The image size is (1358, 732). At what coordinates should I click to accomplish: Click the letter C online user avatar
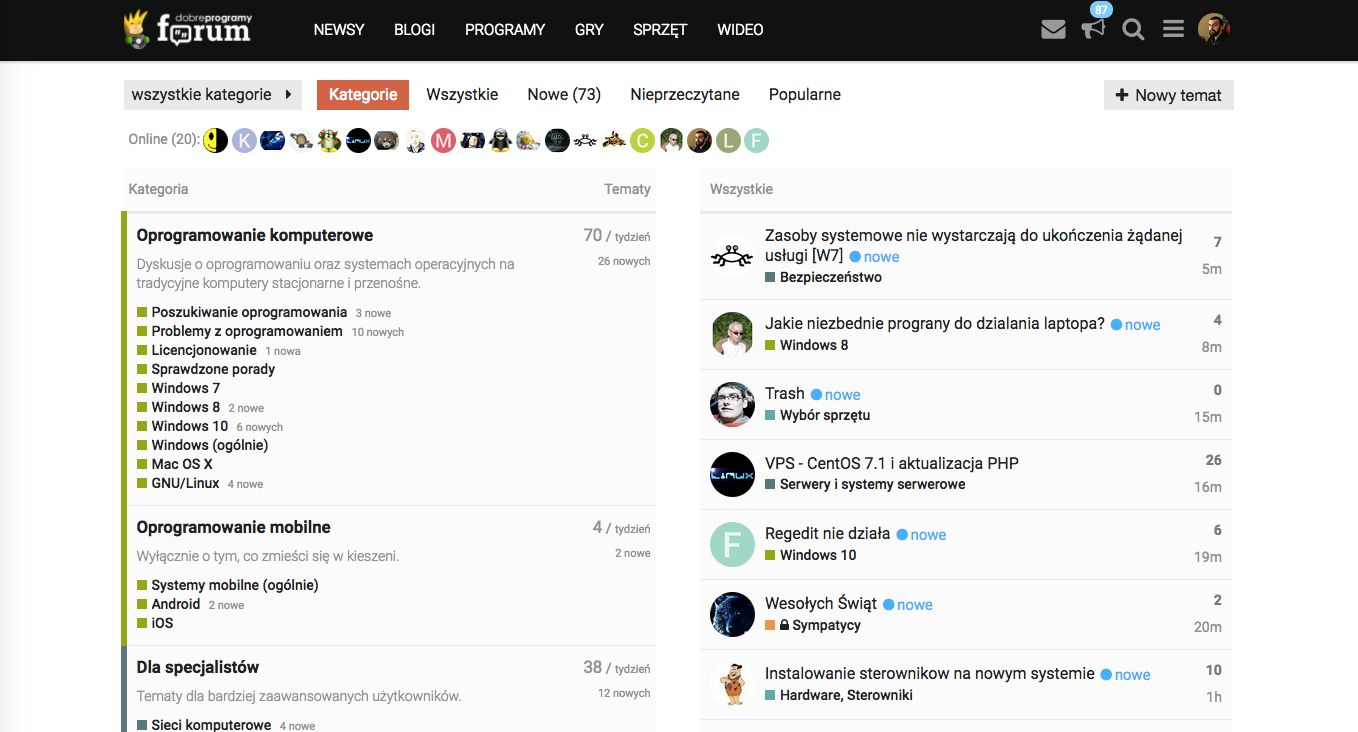pyautogui.click(x=642, y=141)
